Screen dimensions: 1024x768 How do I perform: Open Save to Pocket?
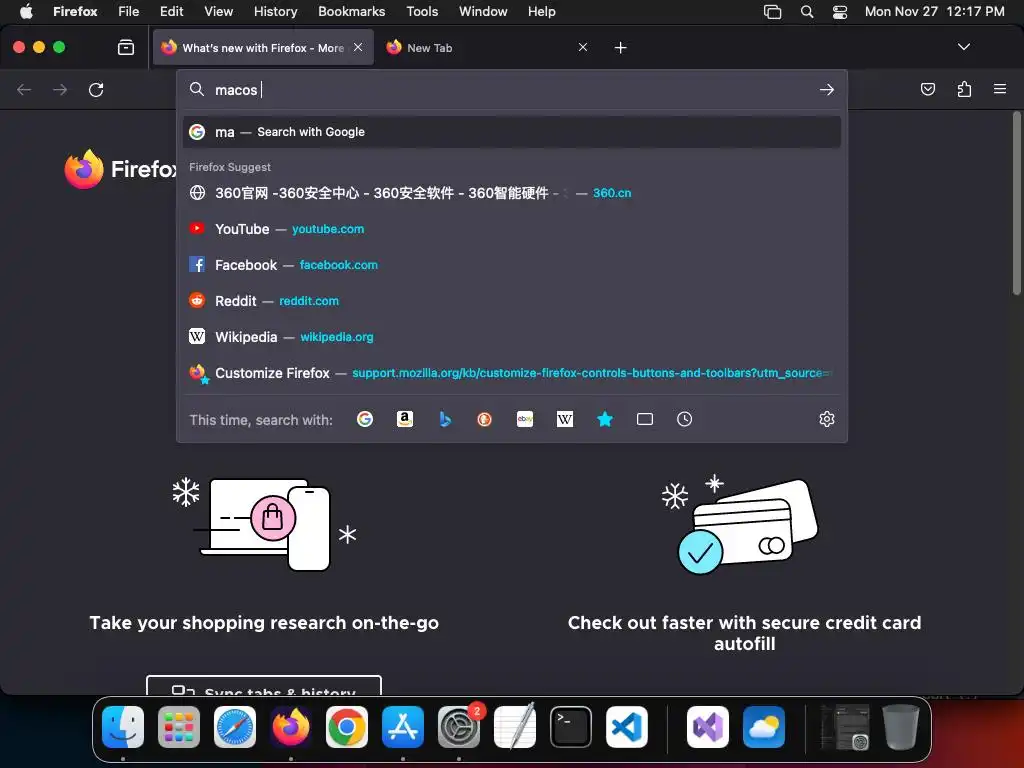[927, 89]
